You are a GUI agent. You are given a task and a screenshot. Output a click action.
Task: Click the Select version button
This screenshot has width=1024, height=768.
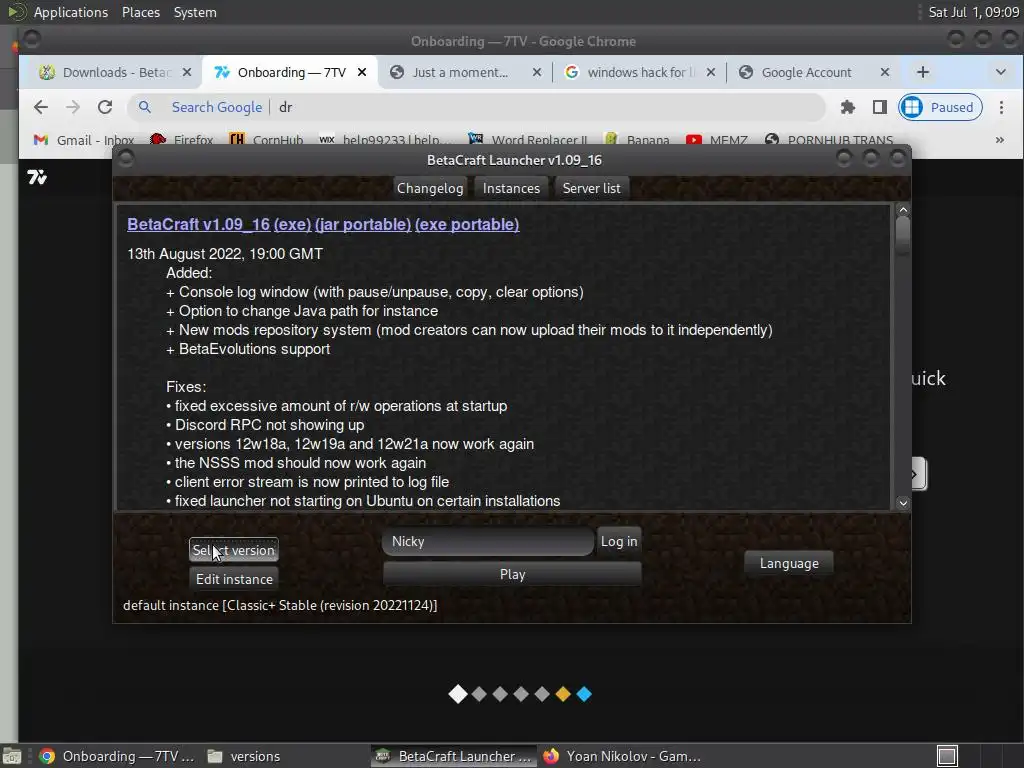(x=234, y=550)
